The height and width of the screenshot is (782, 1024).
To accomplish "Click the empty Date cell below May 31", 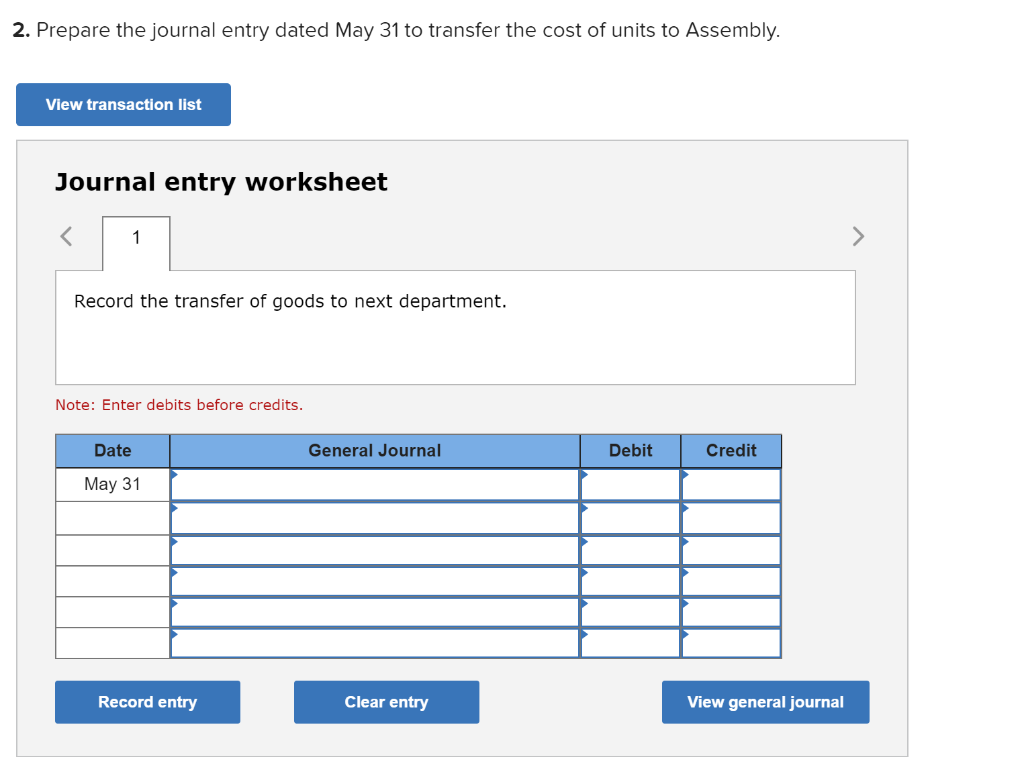I will point(112,517).
